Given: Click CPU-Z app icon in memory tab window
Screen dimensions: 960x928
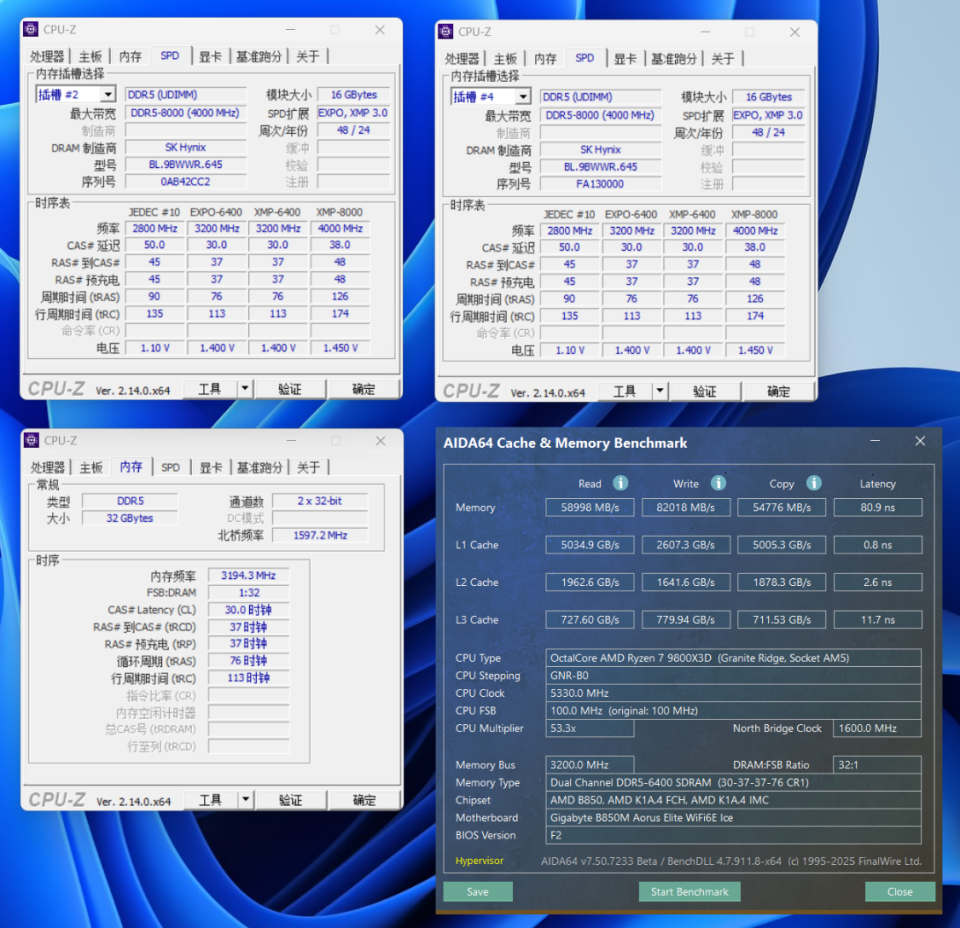Looking at the screenshot, I should (31, 440).
